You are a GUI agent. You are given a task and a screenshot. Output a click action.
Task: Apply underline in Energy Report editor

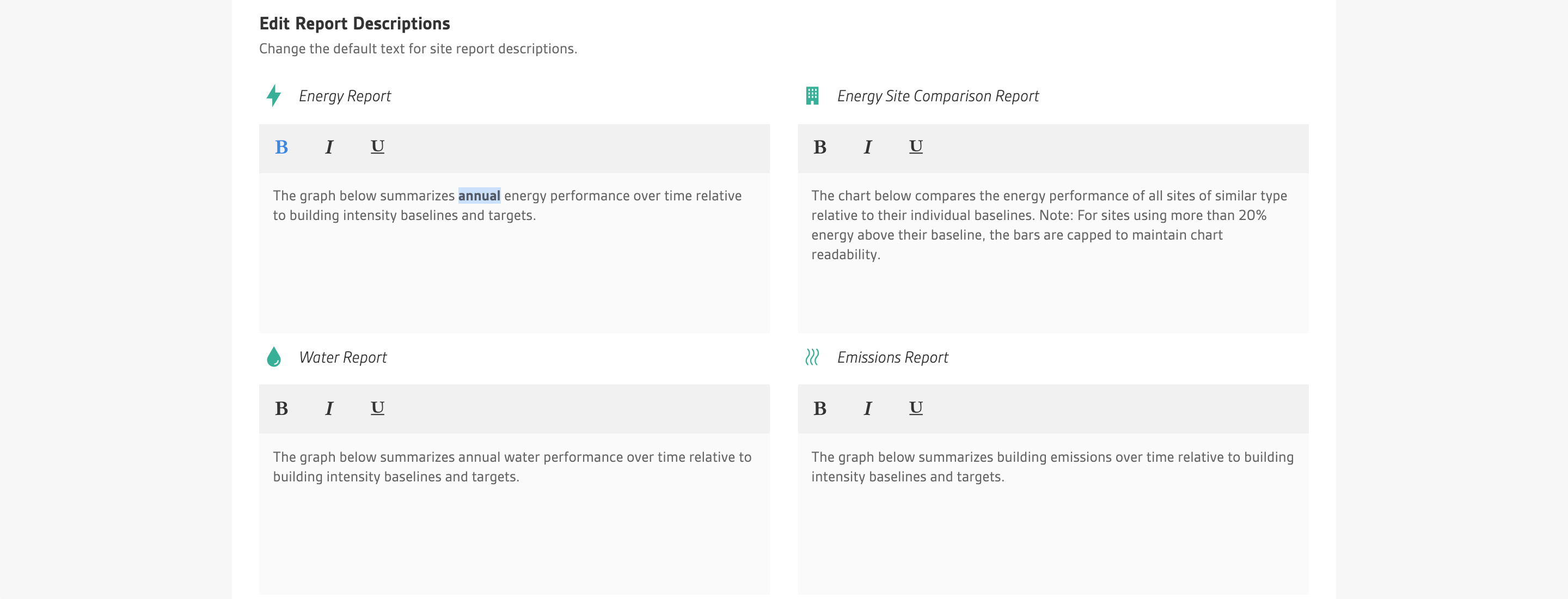pyautogui.click(x=377, y=148)
